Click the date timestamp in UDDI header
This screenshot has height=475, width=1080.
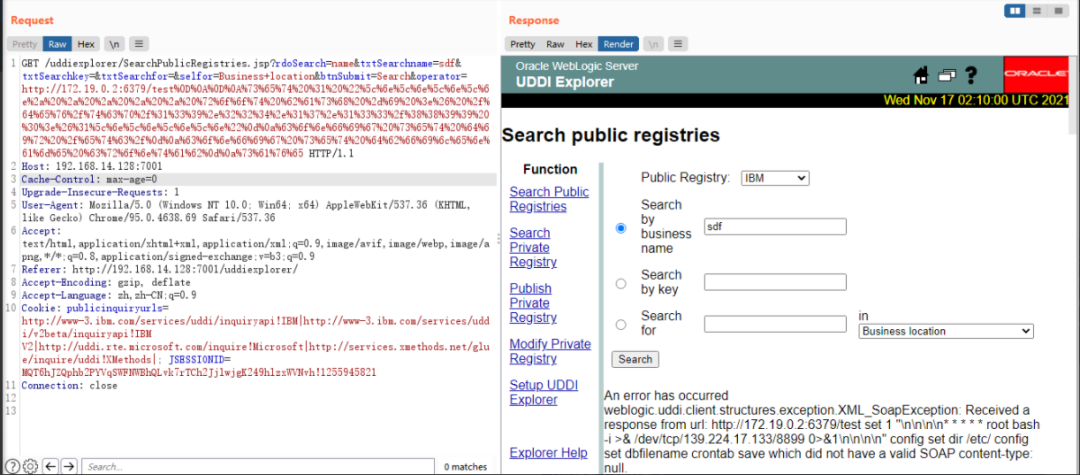(x=977, y=99)
